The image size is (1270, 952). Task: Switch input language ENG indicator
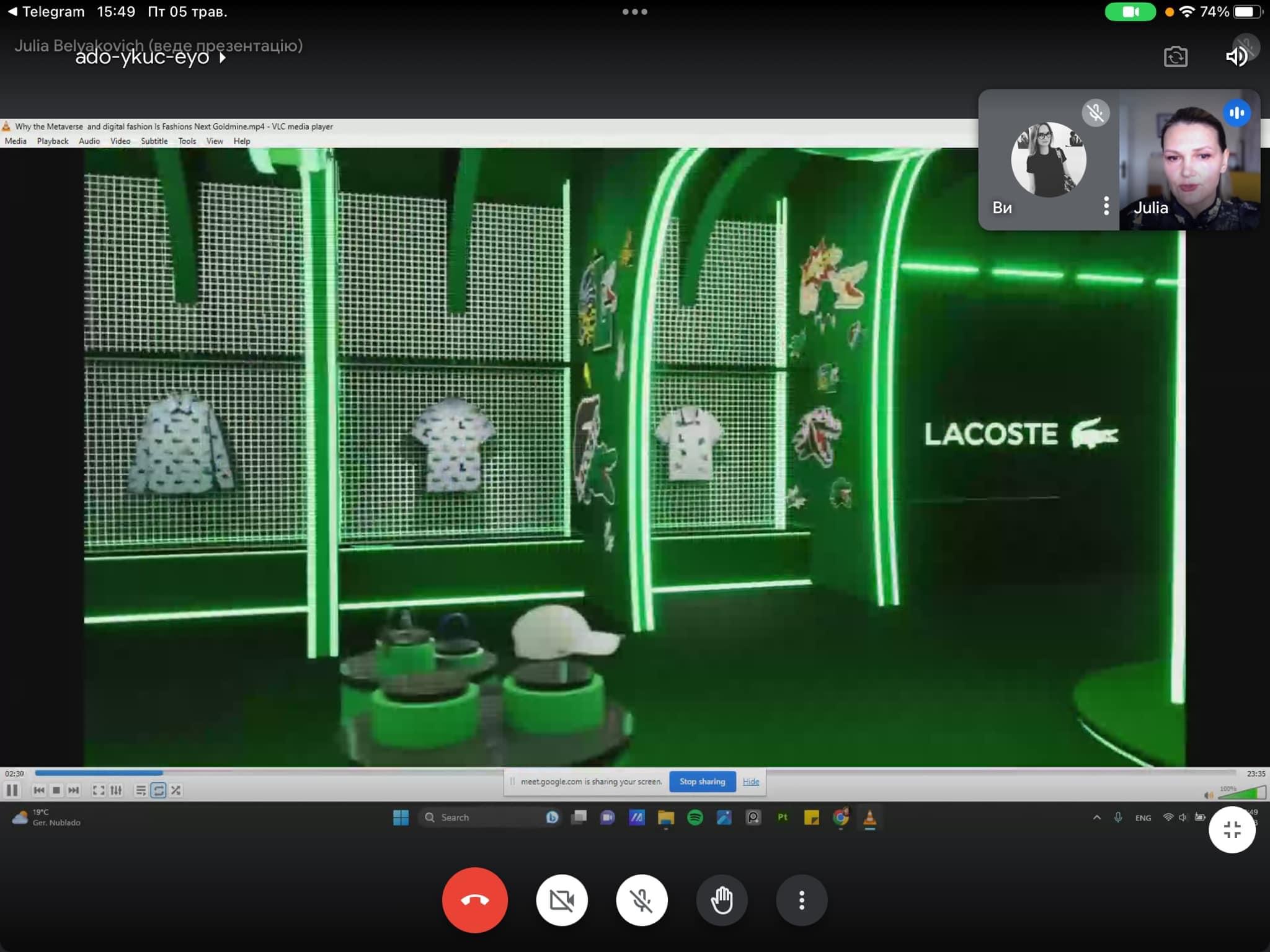[1143, 818]
